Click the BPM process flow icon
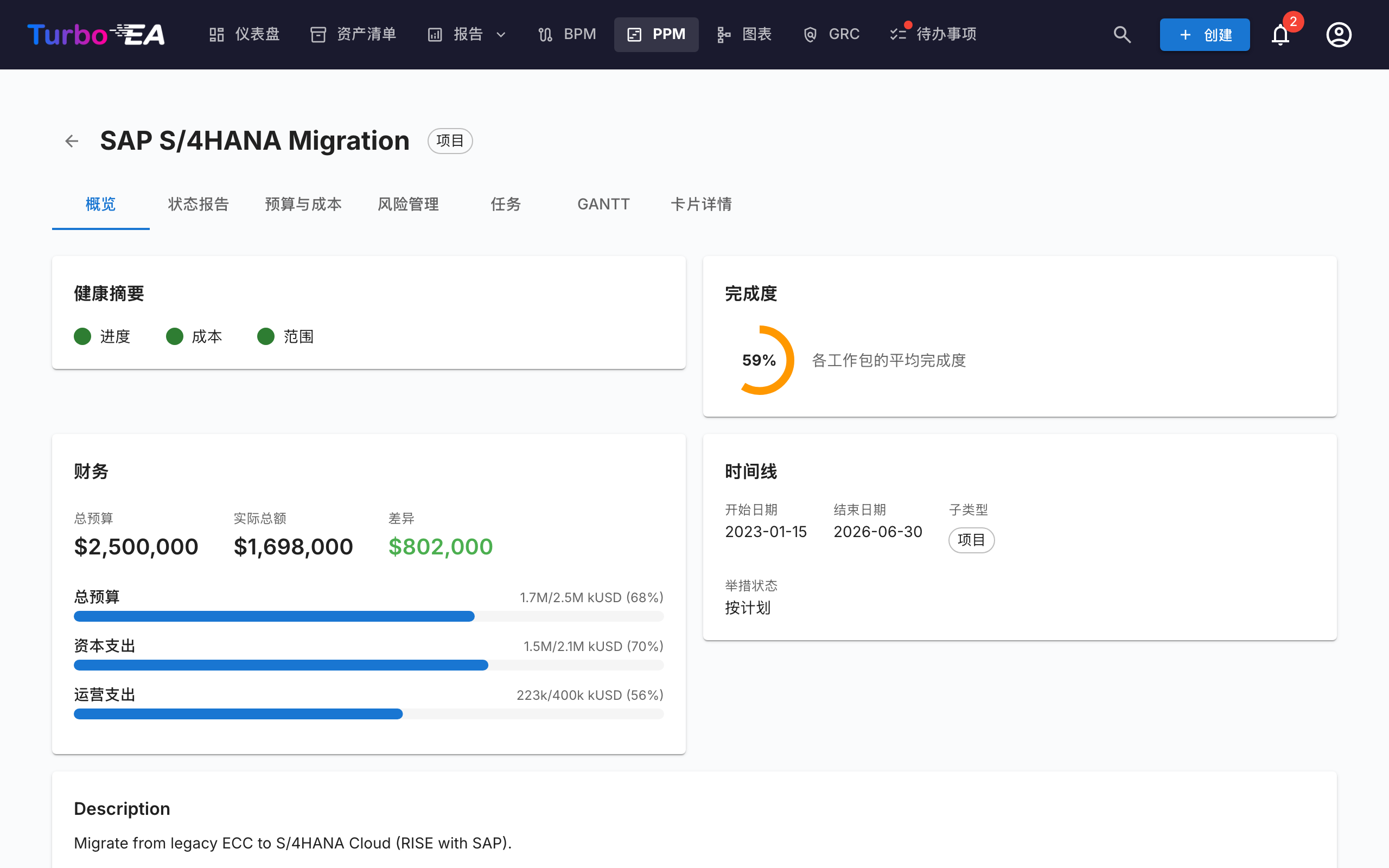This screenshot has width=1389, height=868. pos(545,34)
